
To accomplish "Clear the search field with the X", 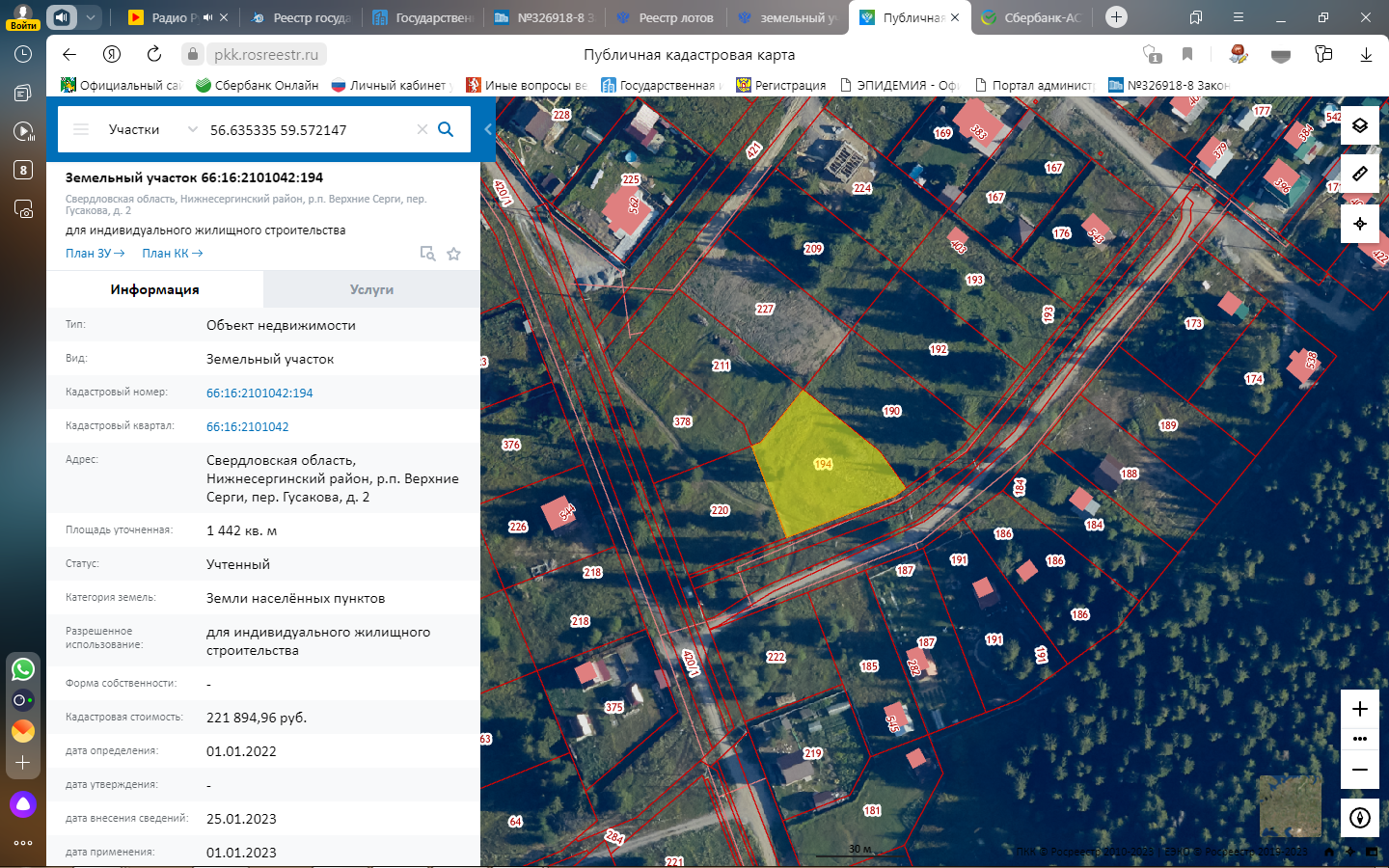I will coord(422,129).
